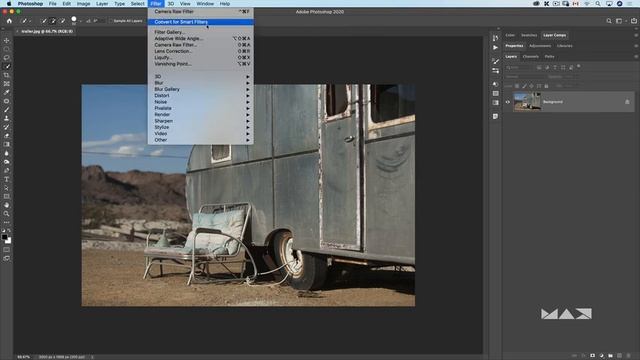Click the Background layer thumbnail

coord(527,102)
